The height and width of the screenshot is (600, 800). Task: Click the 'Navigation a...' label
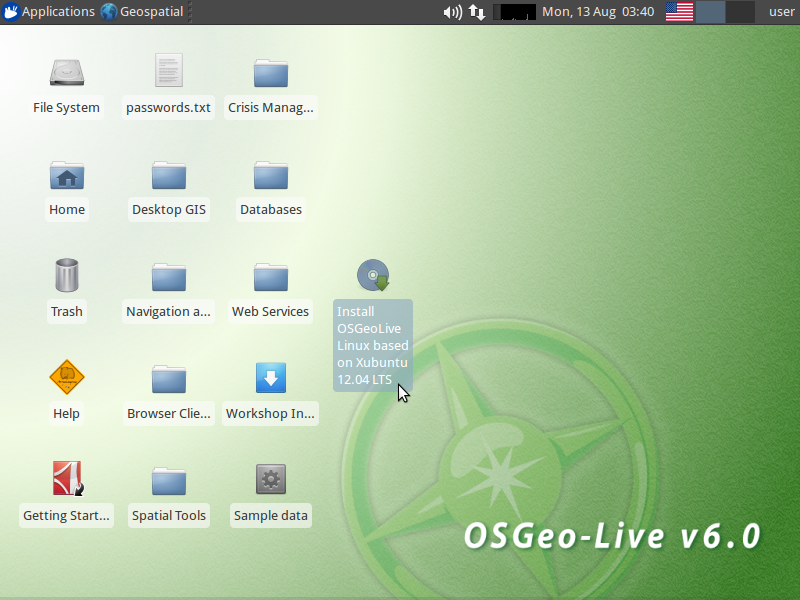point(168,312)
